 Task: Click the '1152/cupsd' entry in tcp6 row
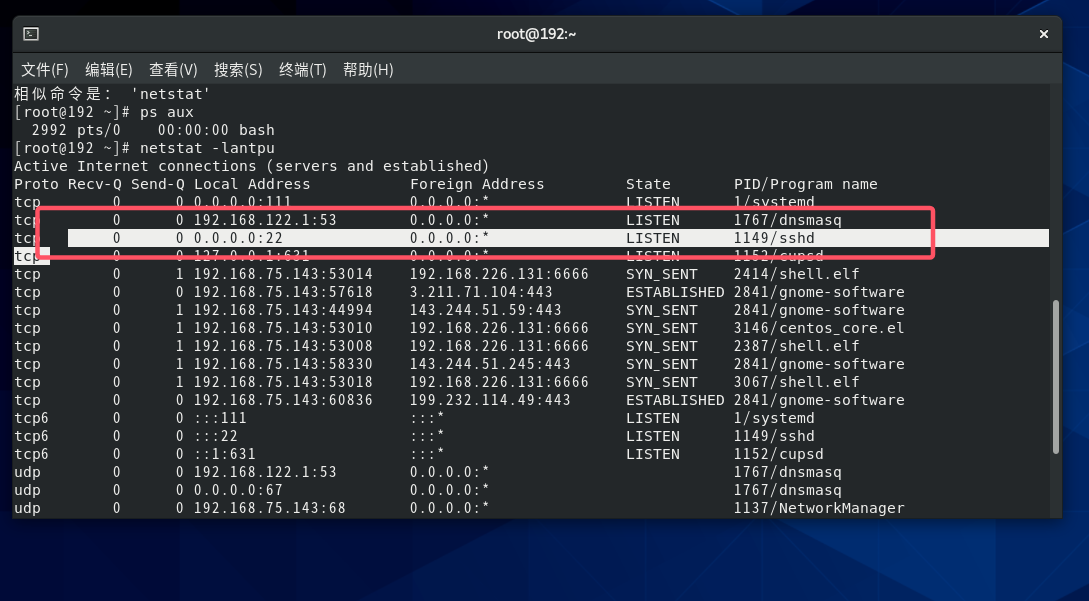click(779, 454)
